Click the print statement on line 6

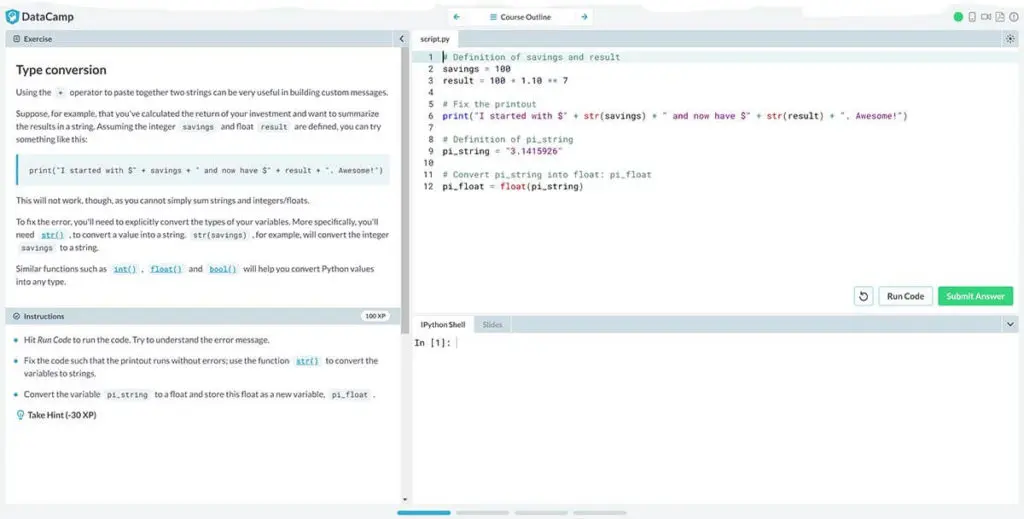click(x=675, y=116)
